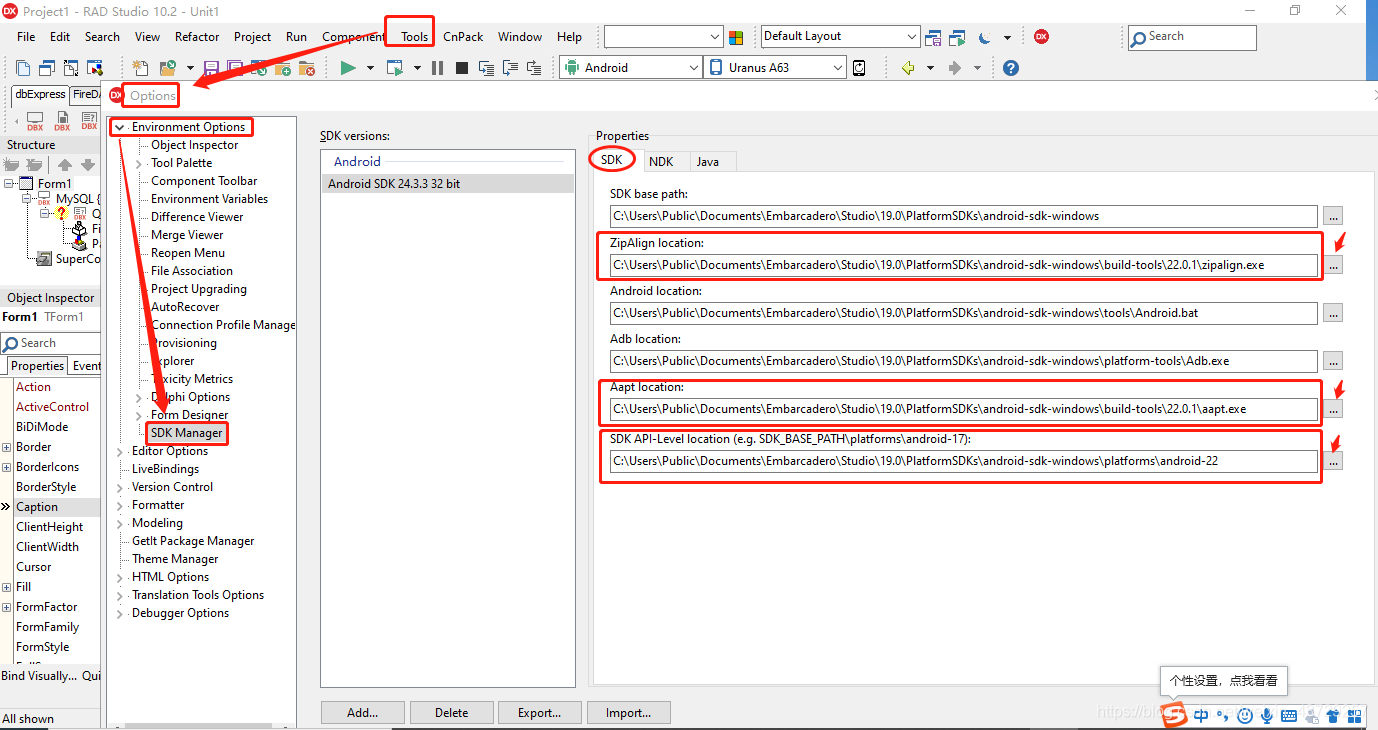Open the Tools menu
This screenshot has height=730, width=1378.
coord(414,37)
